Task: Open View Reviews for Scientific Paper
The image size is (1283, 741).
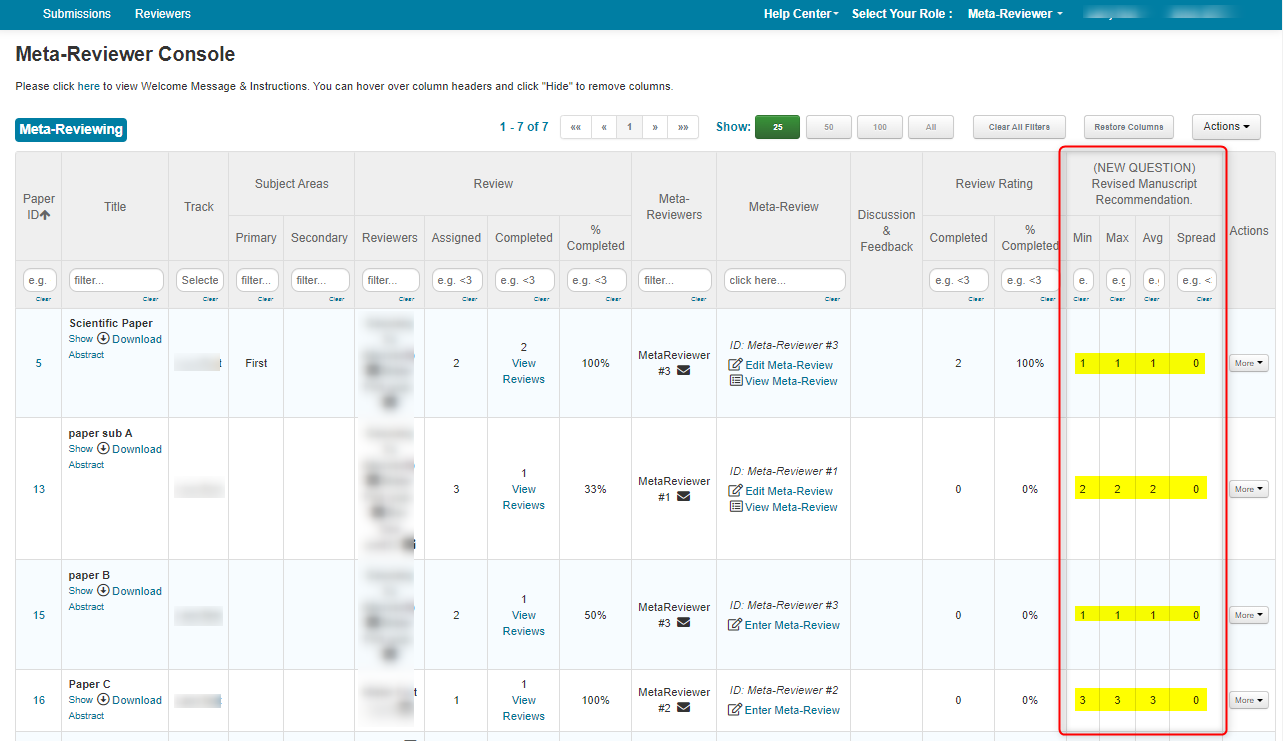Action: (x=524, y=371)
